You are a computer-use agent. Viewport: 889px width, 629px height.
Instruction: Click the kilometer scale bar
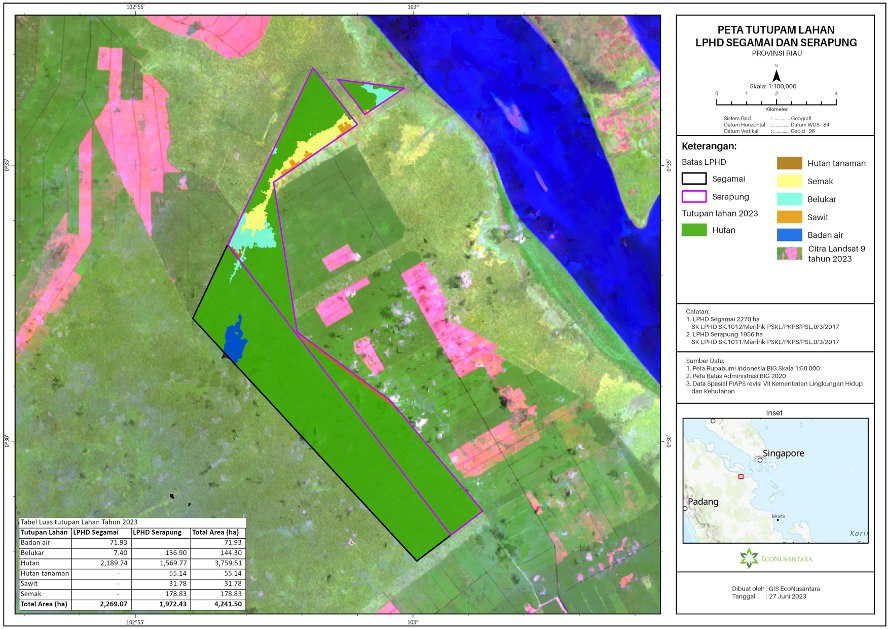click(776, 102)
